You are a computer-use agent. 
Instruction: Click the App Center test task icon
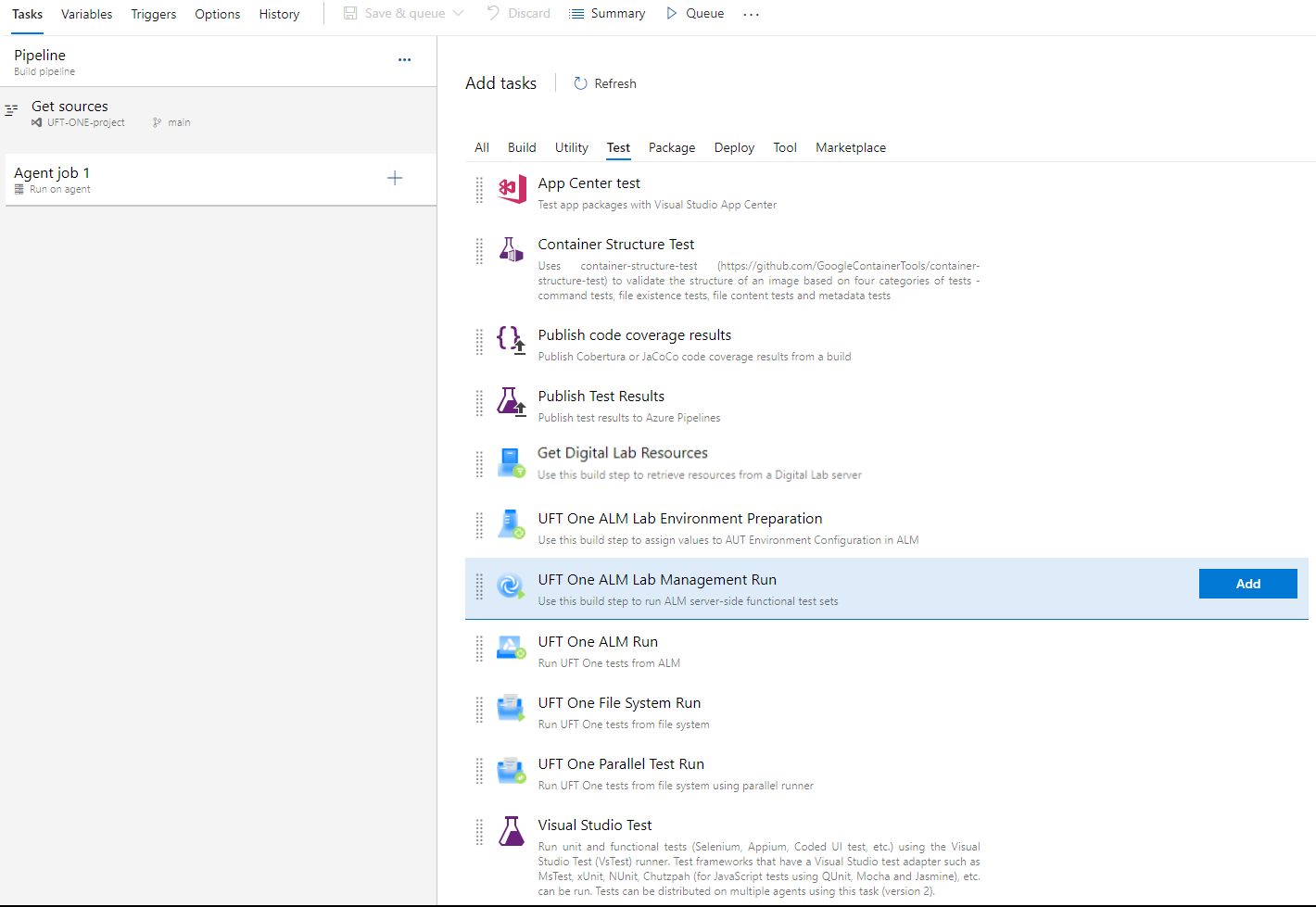(x=512, y=190)
